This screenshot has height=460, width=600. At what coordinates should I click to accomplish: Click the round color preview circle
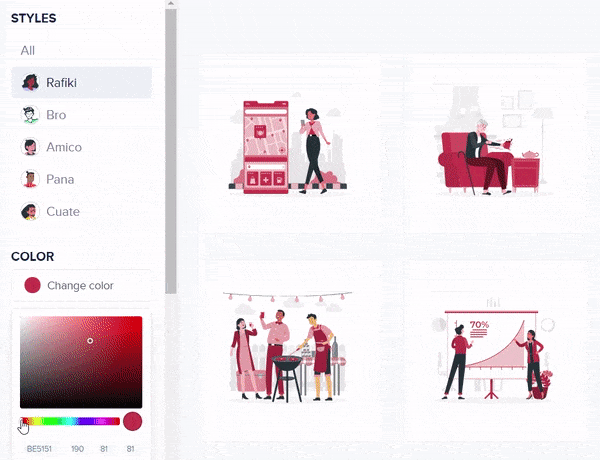[x=133, y=421]
